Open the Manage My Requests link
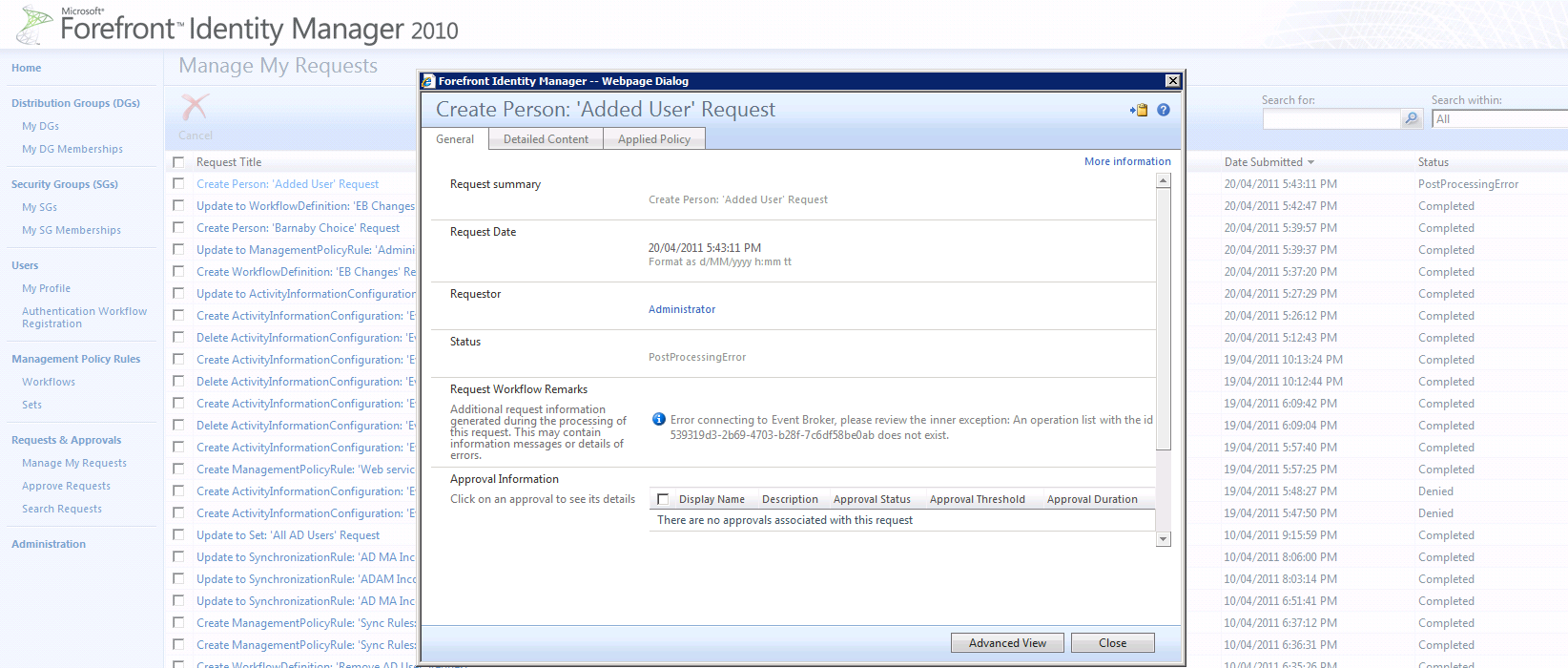 click(74, 463)
